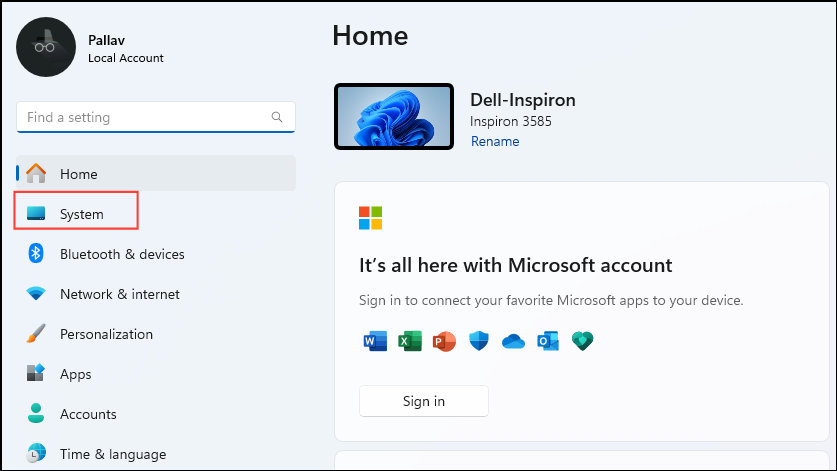Image resolution: width=837 pixels, height=471 pixels.
Task: Click the Inspiron 3585 model text
Action: point(510,121)
